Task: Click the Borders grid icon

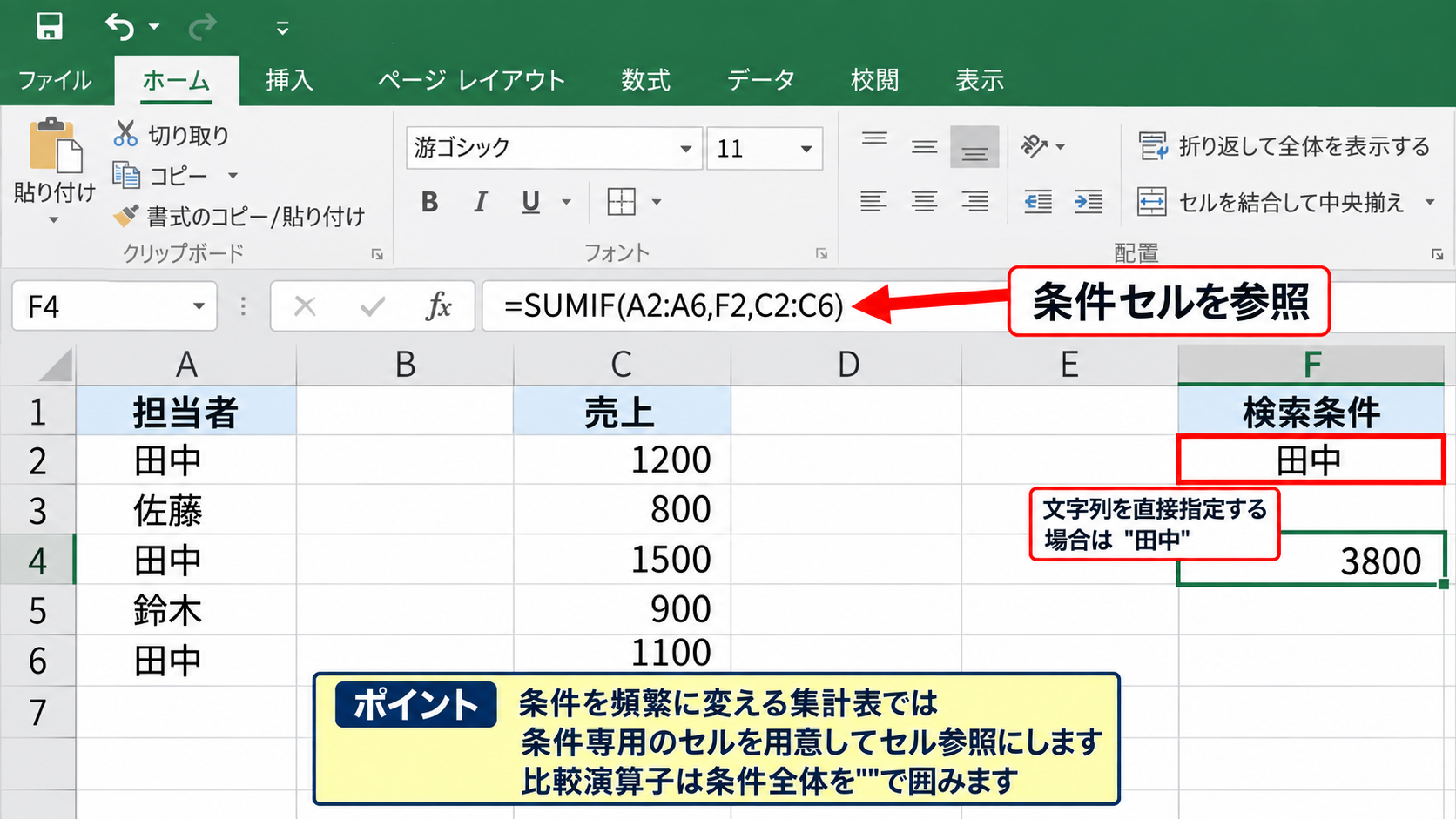Action: (621, 202)
